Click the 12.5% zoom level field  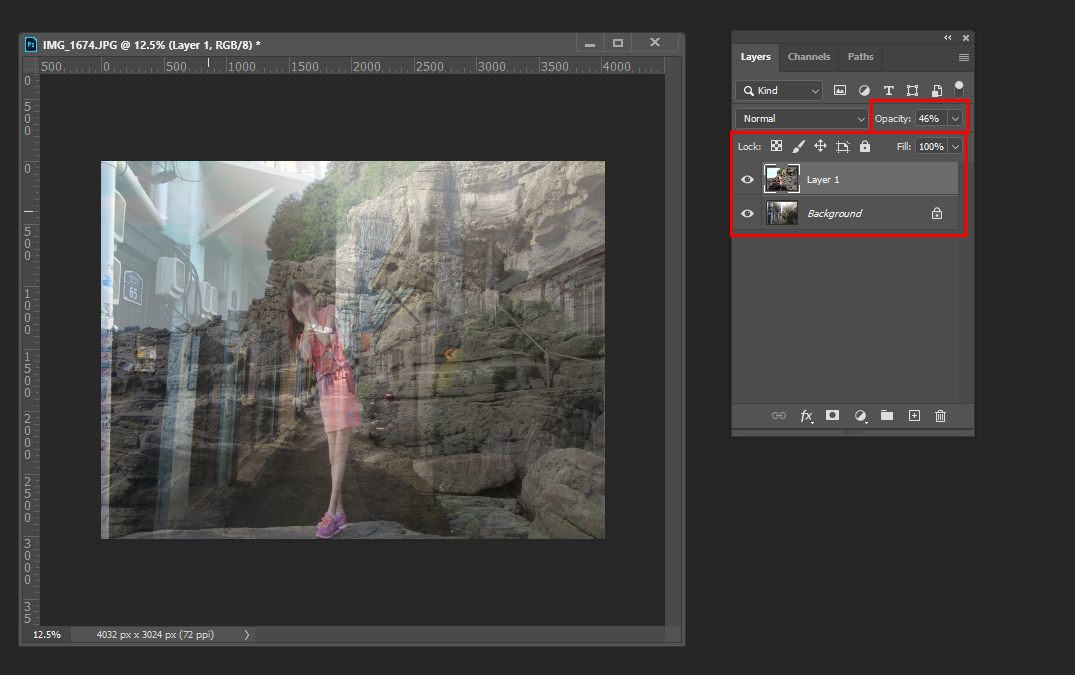[47, 635]
